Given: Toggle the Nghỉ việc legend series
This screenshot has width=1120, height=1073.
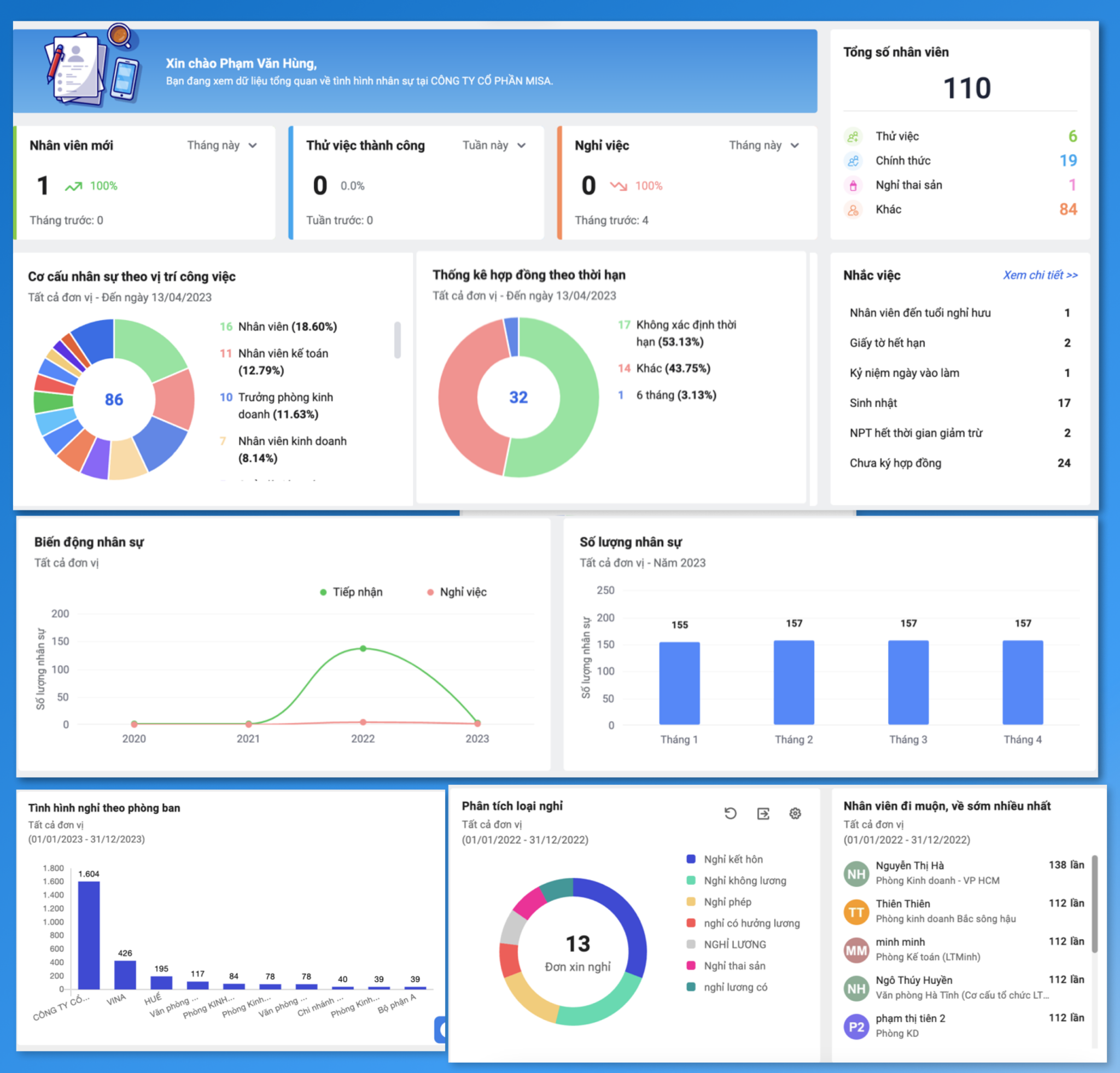Looking at the screenshot, I should pos(457,592).
